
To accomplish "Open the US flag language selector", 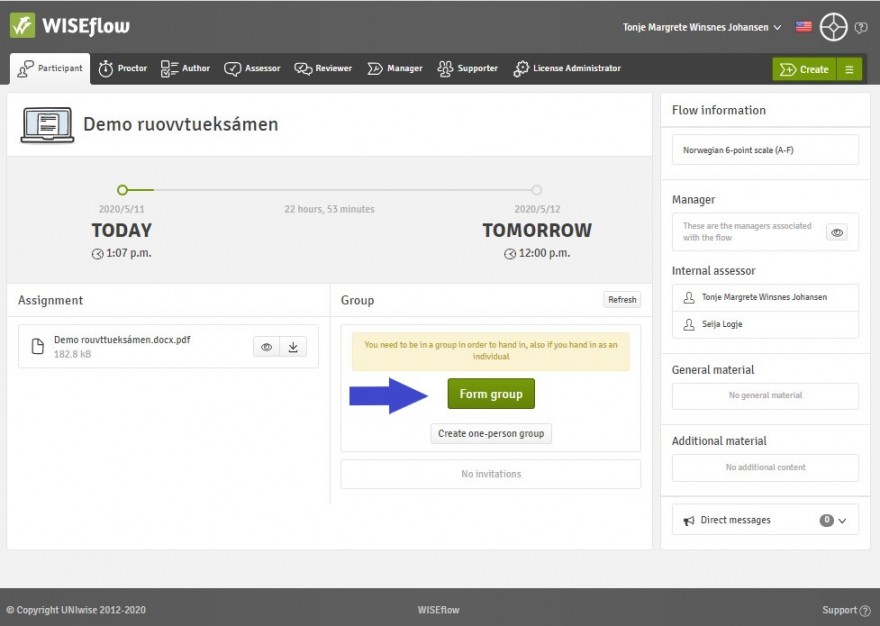I will coord(803,27).
